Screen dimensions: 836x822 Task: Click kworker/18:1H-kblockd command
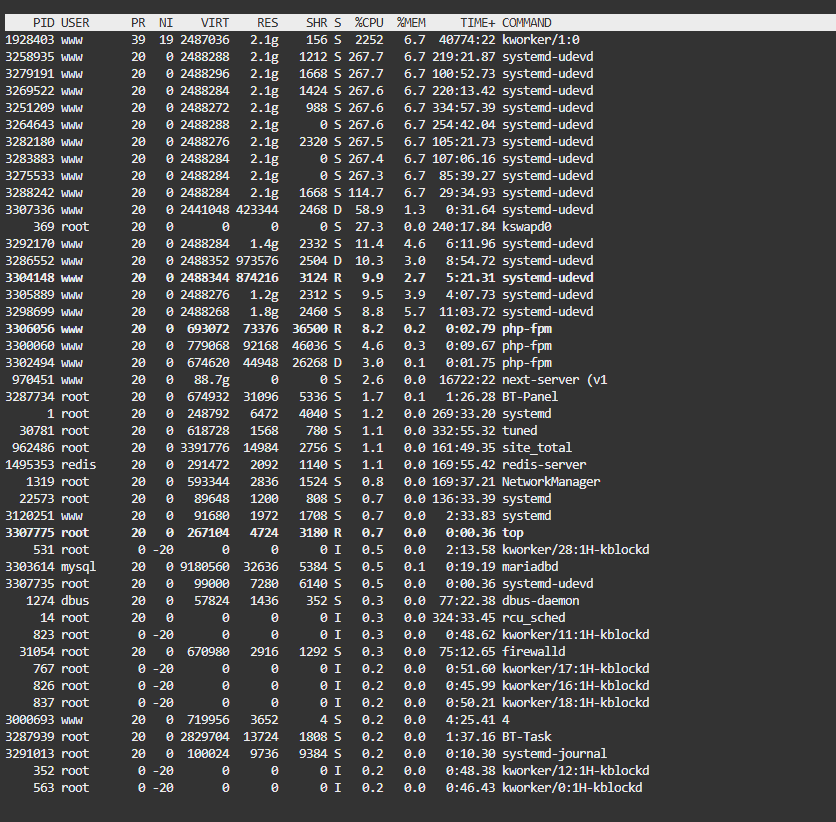[x=576, y=703]
